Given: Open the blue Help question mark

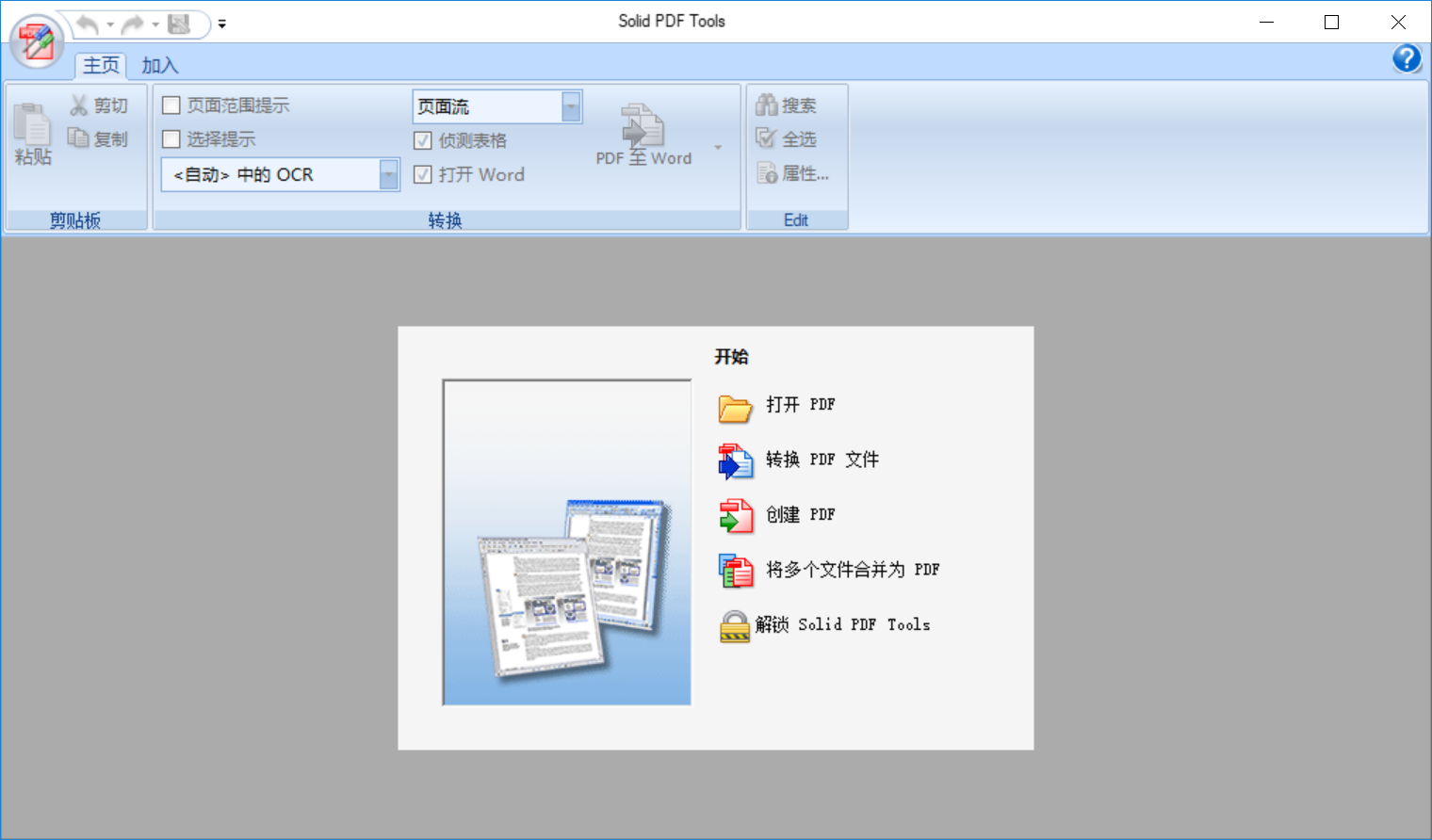Looking at the screenshot, I should [1407, 58].
